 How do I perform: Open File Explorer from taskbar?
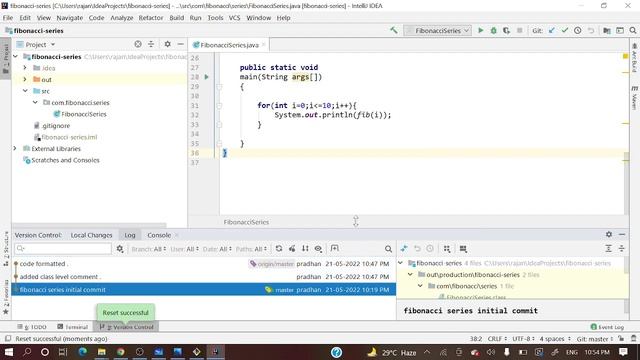click(x=102, y=352)
